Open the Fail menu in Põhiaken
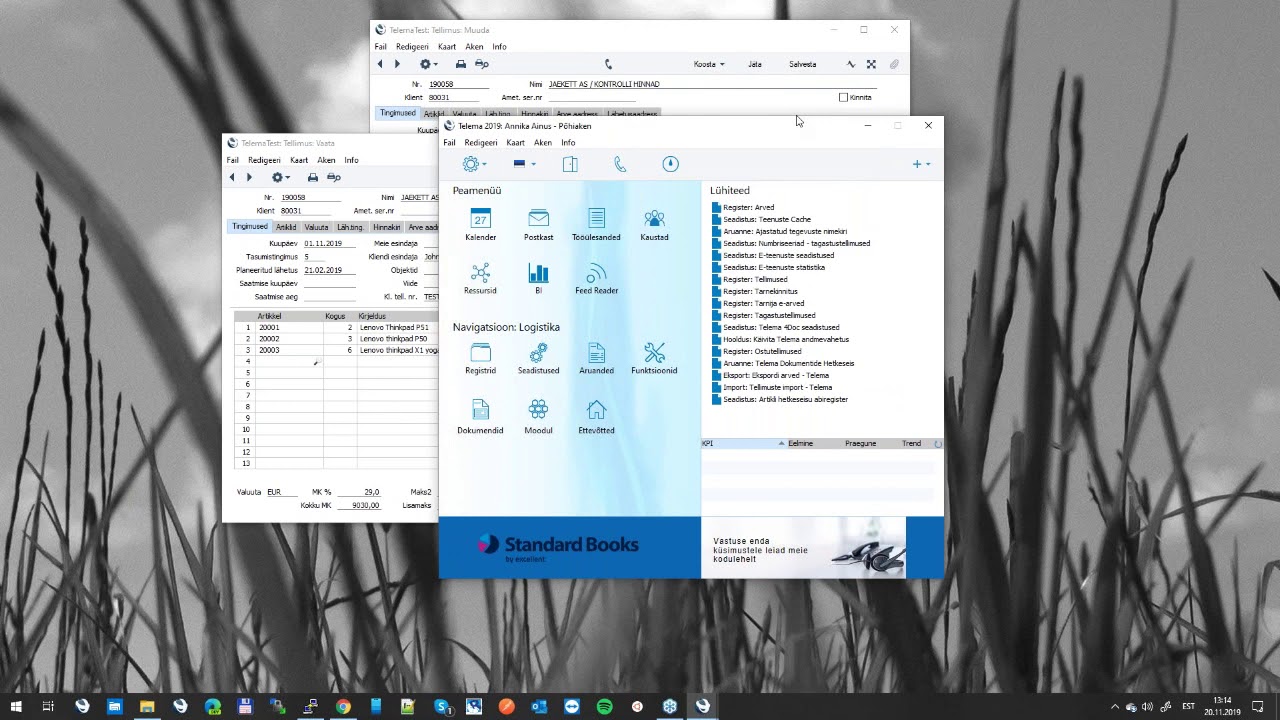This screenshot has width=1280, height=720. 449,143
